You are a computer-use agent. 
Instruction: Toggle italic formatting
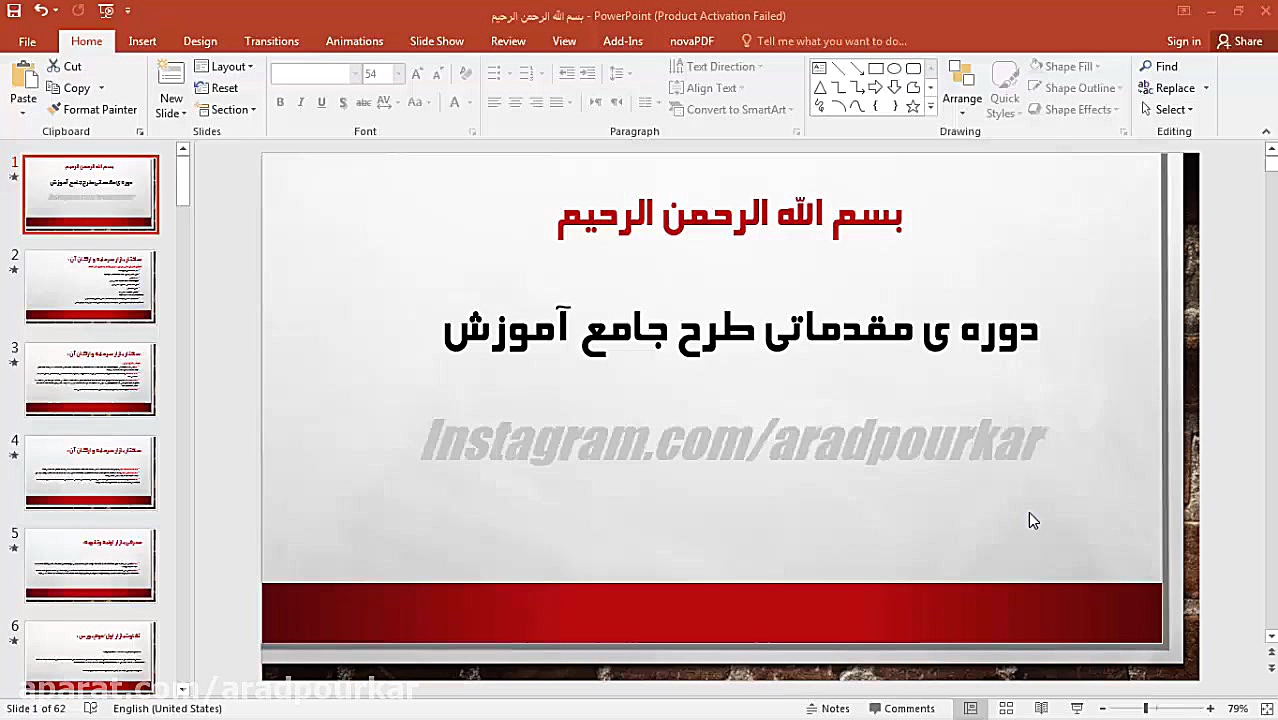tap(301, 102)
